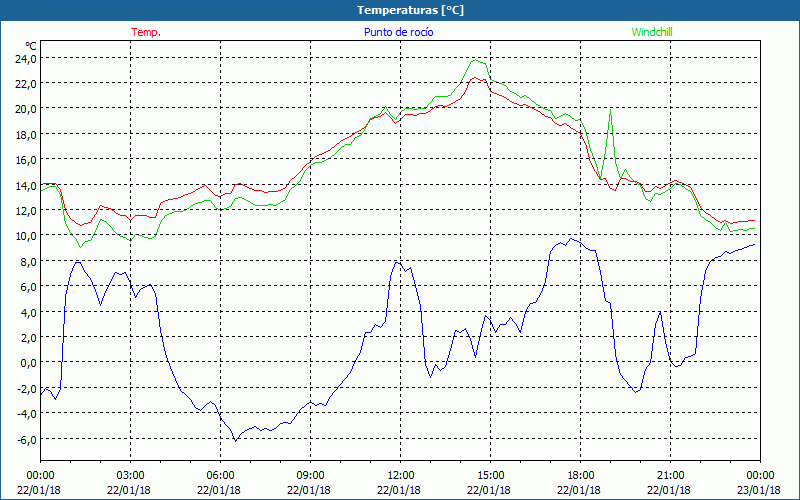Click the blue Punto de rocío legend label
Viewport: 800px width, 500px height.
[x=398, y=32]
